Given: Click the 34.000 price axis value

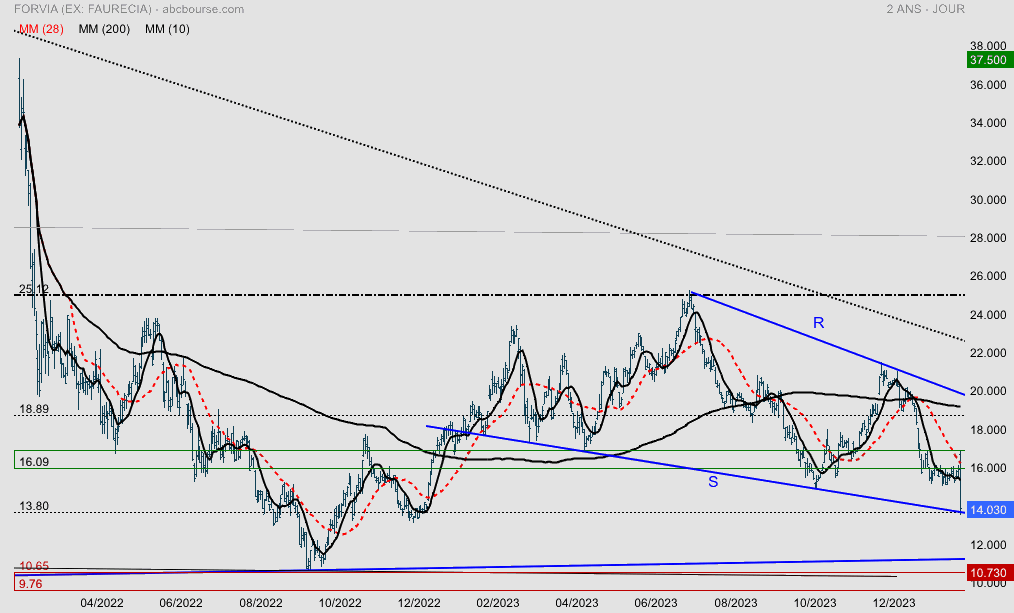Looking at the screenshot, I should pyautogui.click(x=988, y=123).
